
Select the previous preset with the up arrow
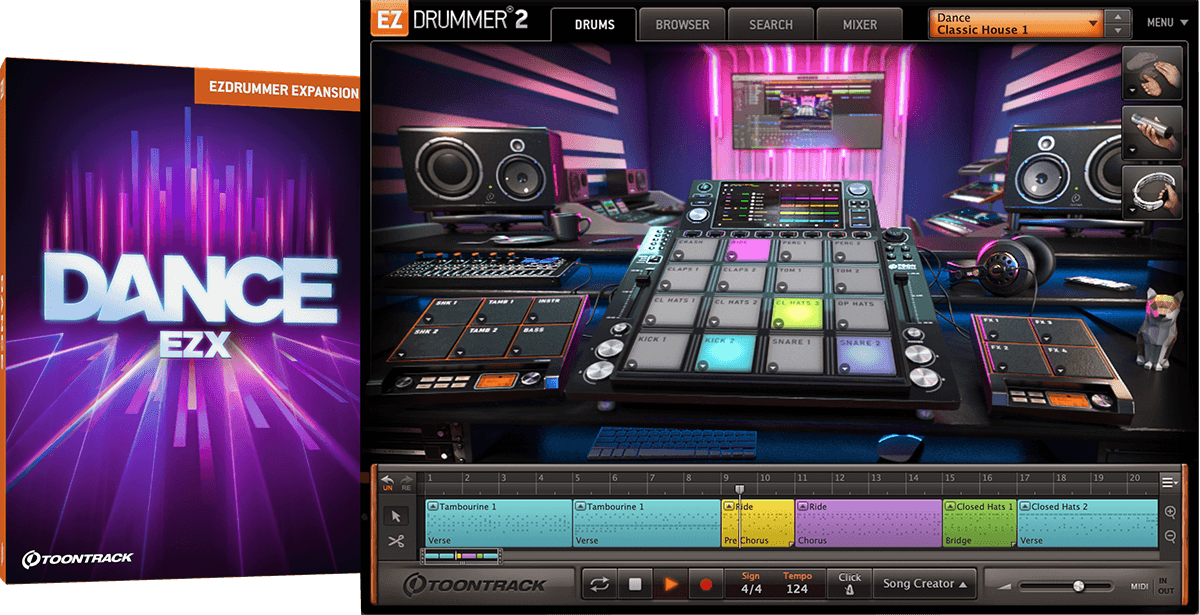click(1120, 17)
